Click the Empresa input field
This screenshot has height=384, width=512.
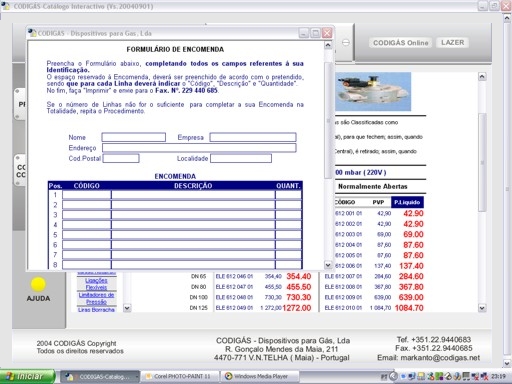pyautogui.click(x=253, y=137)
